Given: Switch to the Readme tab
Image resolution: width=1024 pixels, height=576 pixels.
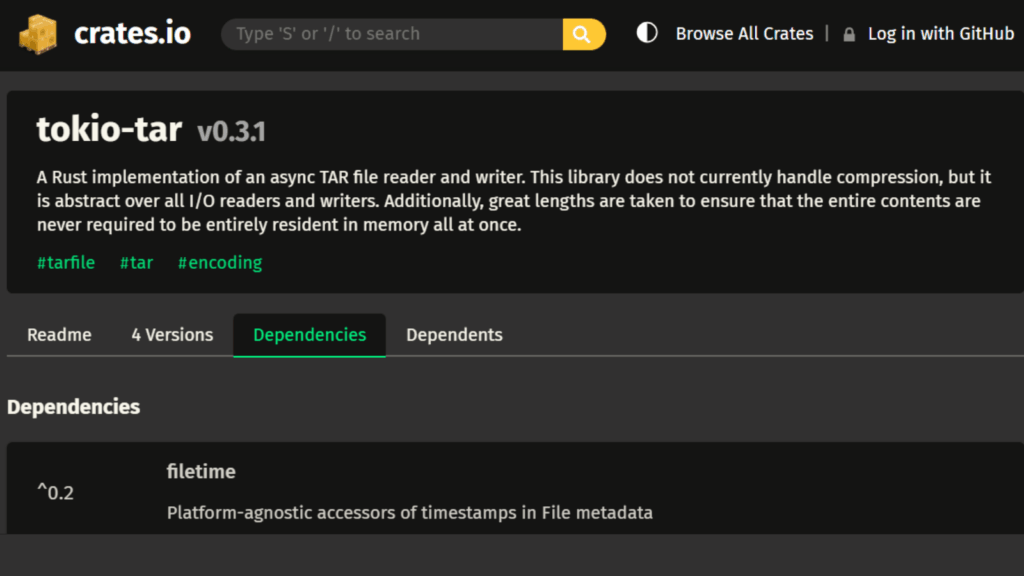Looking at the screenshot, I should [x=59, y=335].
